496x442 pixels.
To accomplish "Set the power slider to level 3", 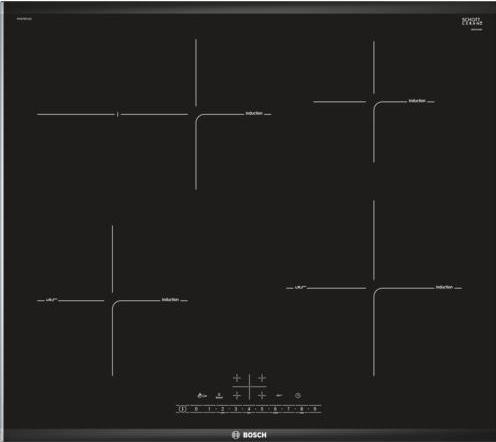I will tap(235, 409).
